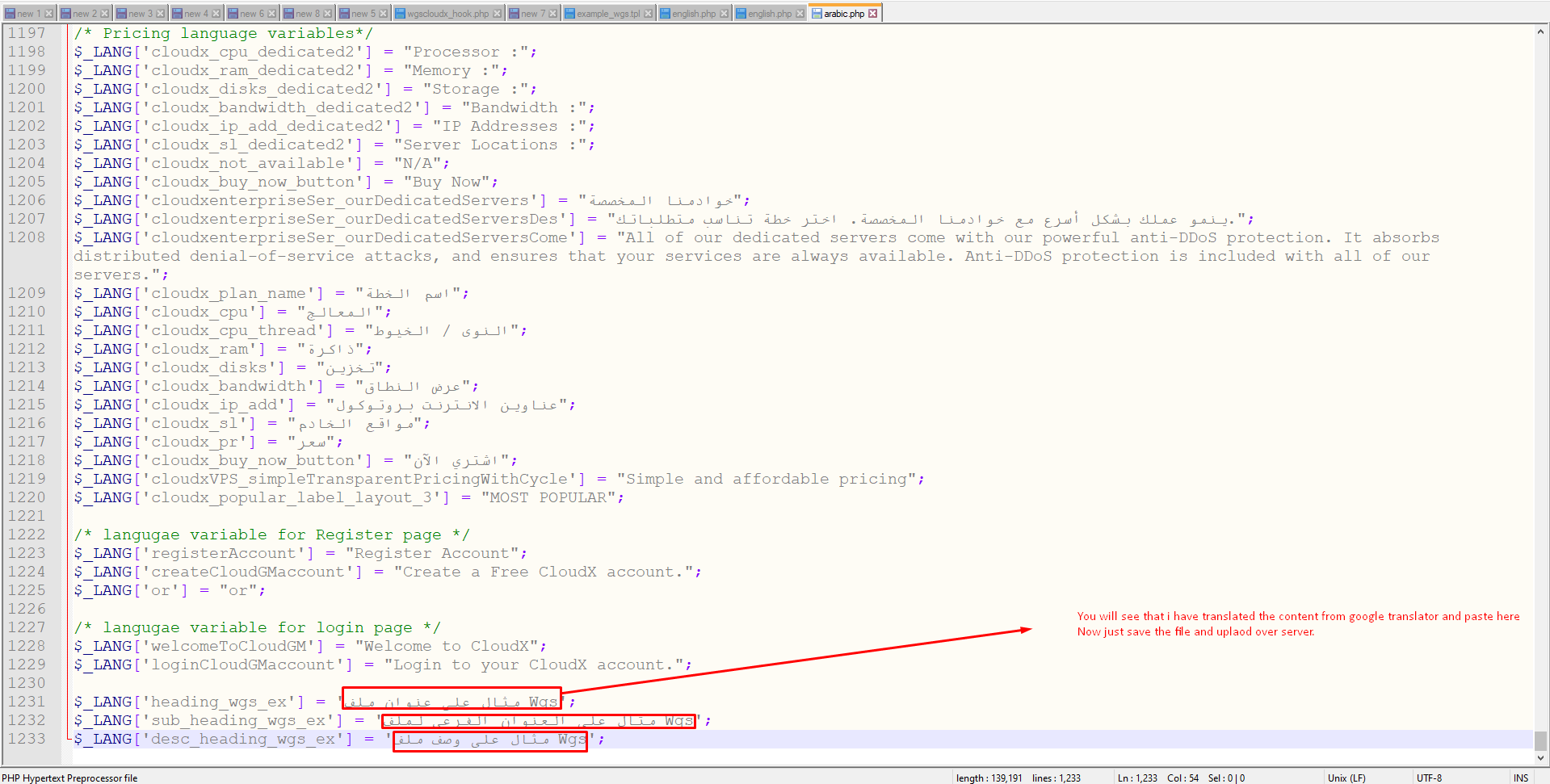This screenshot has height=784, width=1550.
Task: Click the UTF-8 encoding indicator
Action: click(x=1429, y=778)
